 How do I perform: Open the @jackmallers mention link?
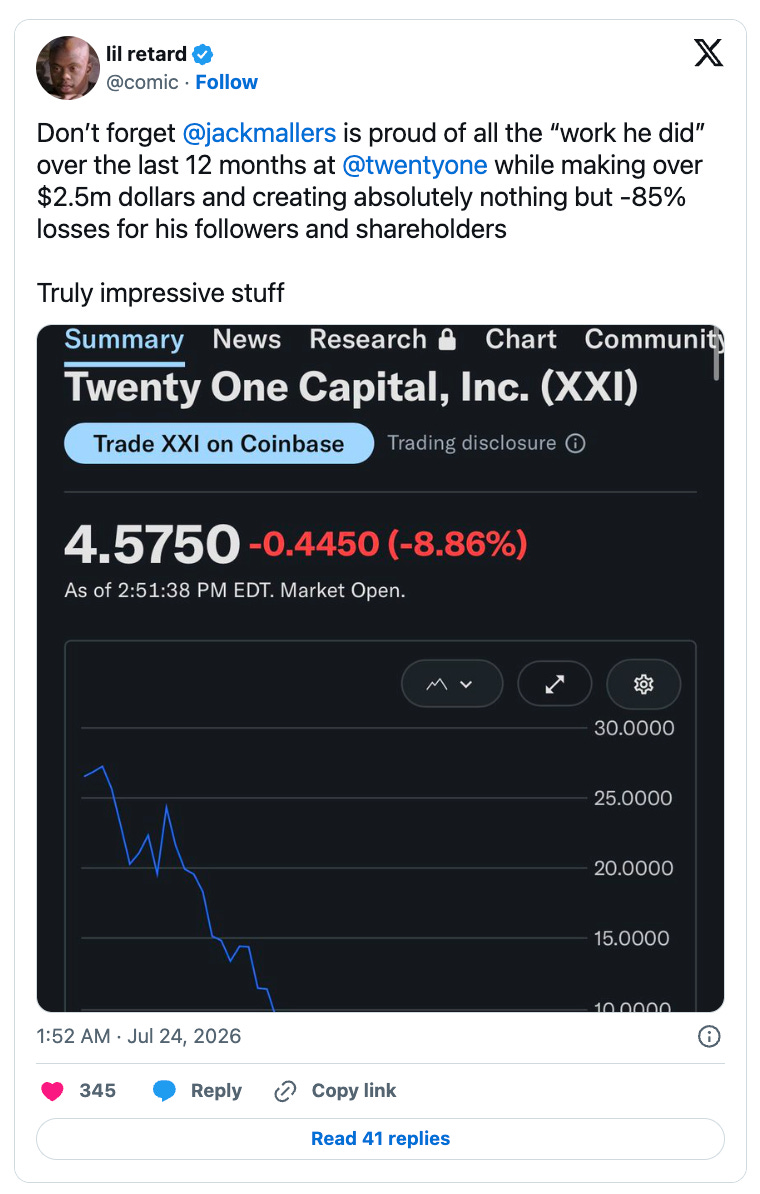(x=259, y=133)
